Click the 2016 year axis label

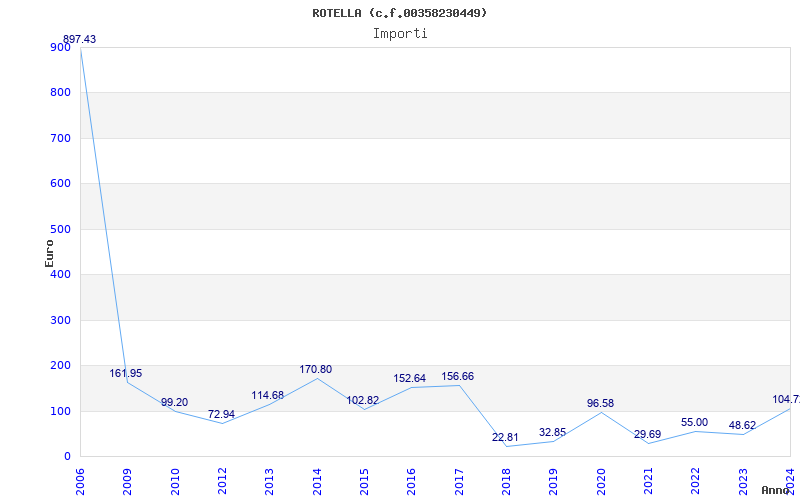point(411,481)
